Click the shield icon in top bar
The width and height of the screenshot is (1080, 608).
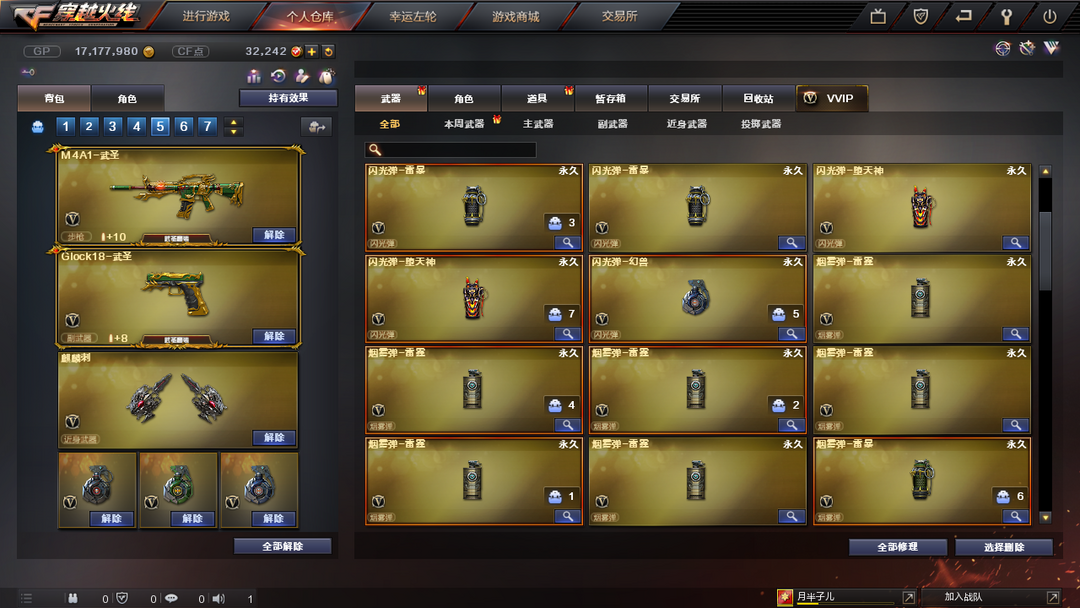[920, 16]
